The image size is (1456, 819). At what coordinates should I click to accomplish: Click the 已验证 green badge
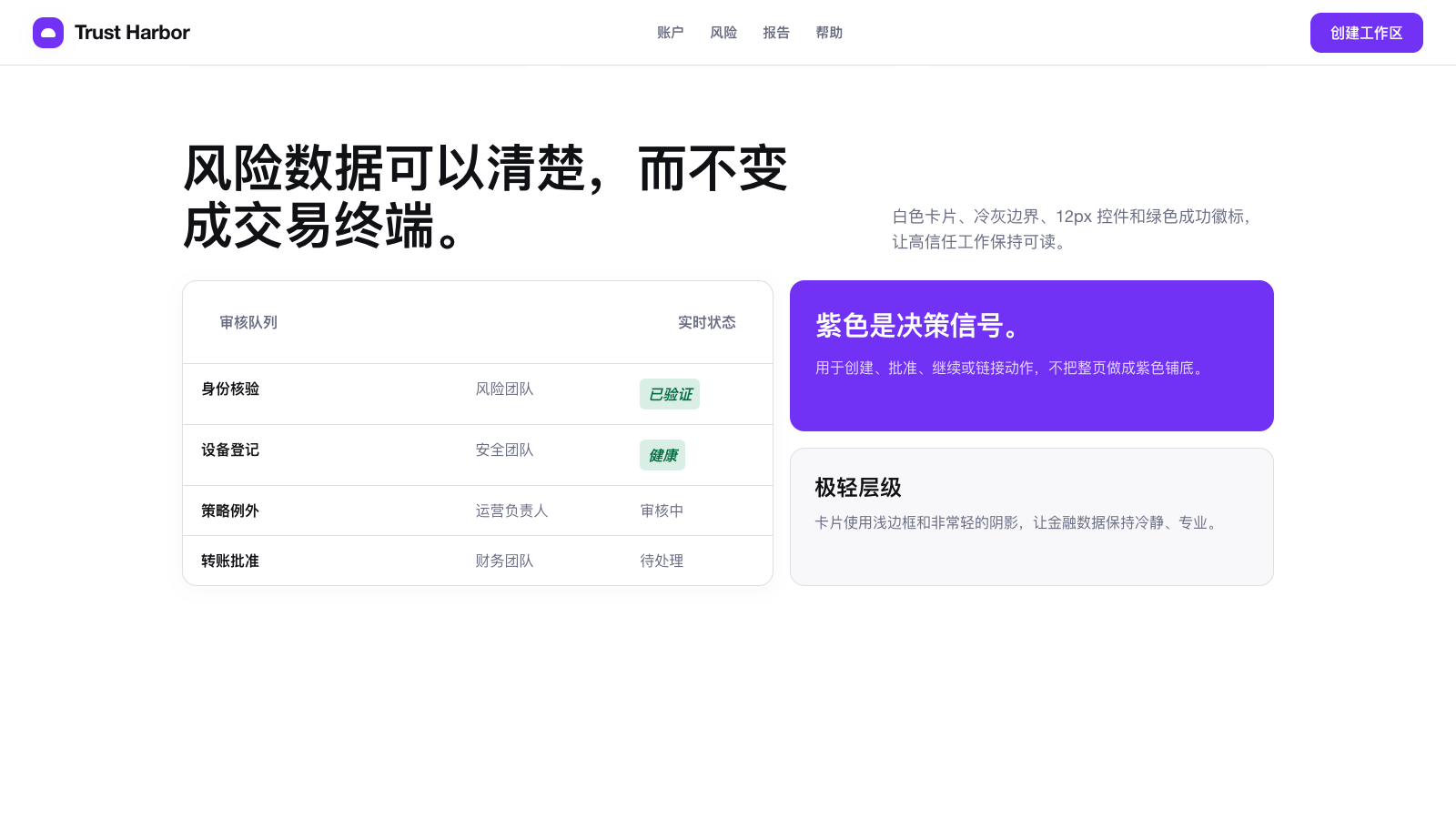click(670, 394)
